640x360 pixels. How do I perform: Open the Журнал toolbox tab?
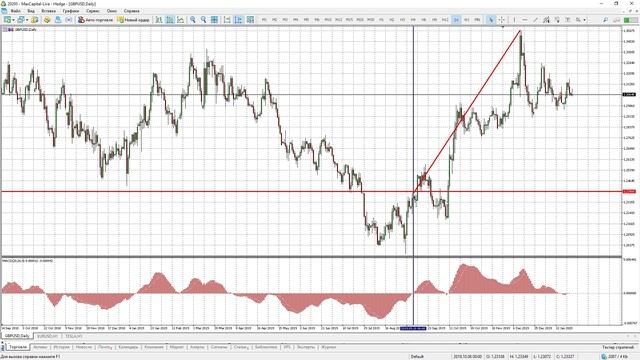pos(329,347)
